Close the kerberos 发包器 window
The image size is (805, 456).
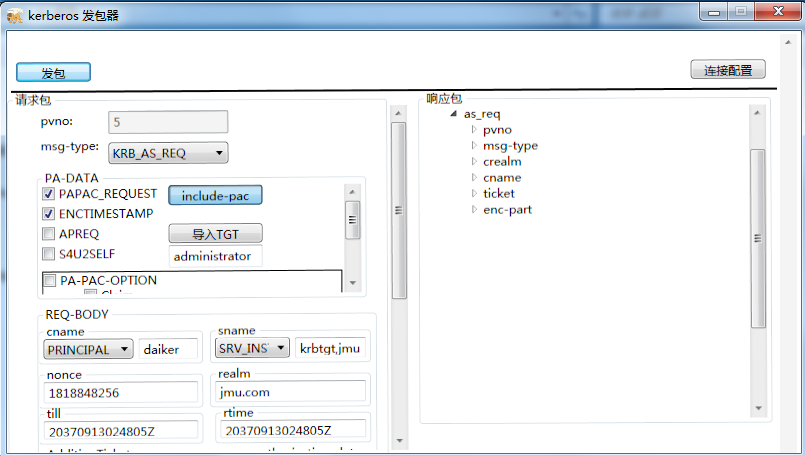point(778,12)
